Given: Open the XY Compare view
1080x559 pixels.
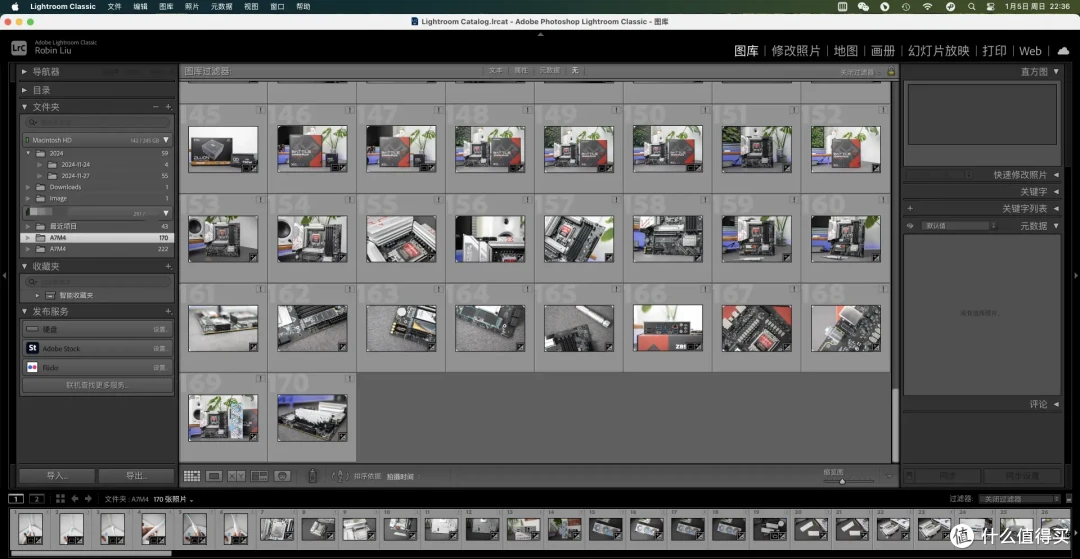Looking at the screenshot, I should 236,476.
